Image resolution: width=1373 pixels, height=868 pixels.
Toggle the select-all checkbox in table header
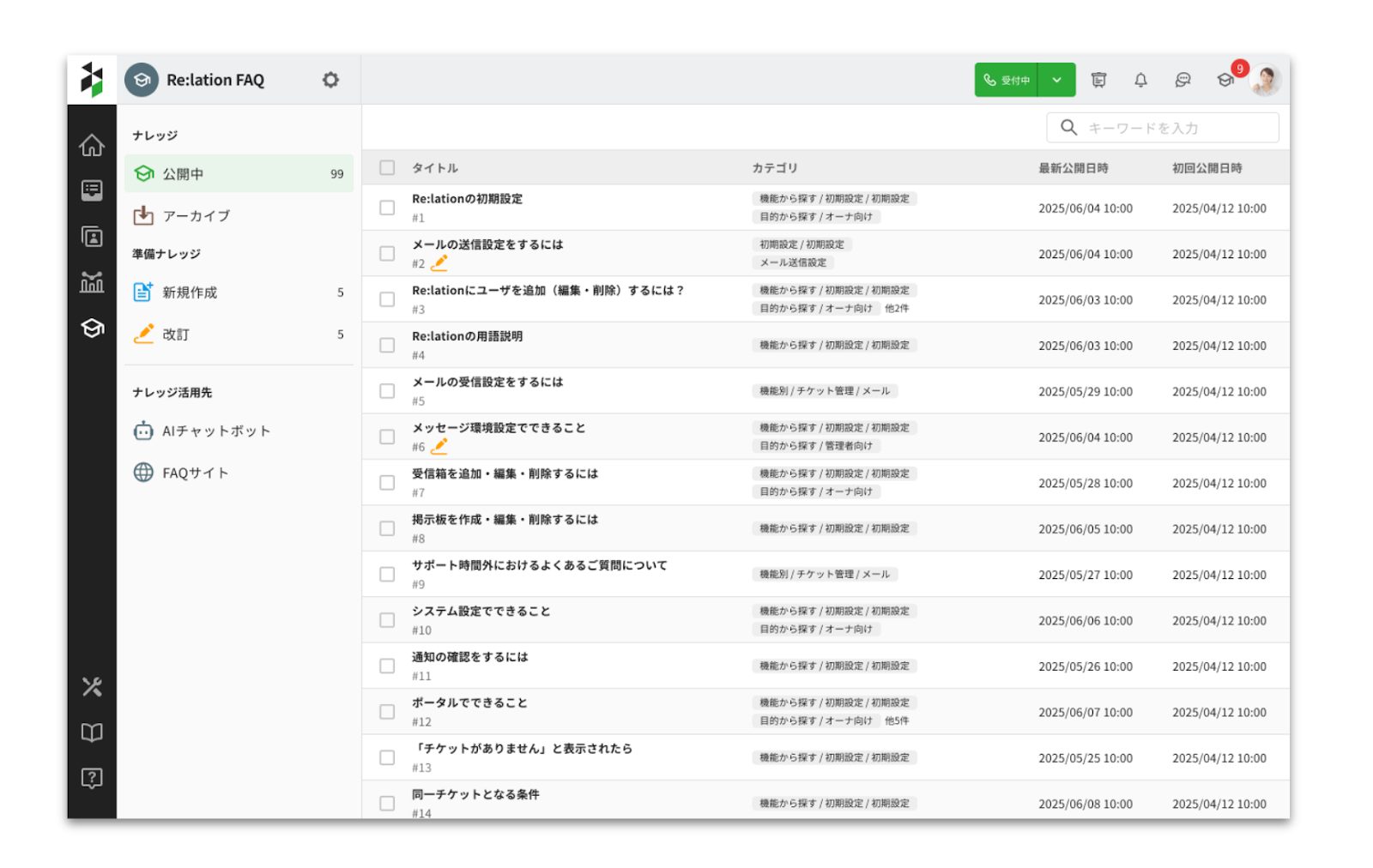pyautogui.click(x=387, y=168)
